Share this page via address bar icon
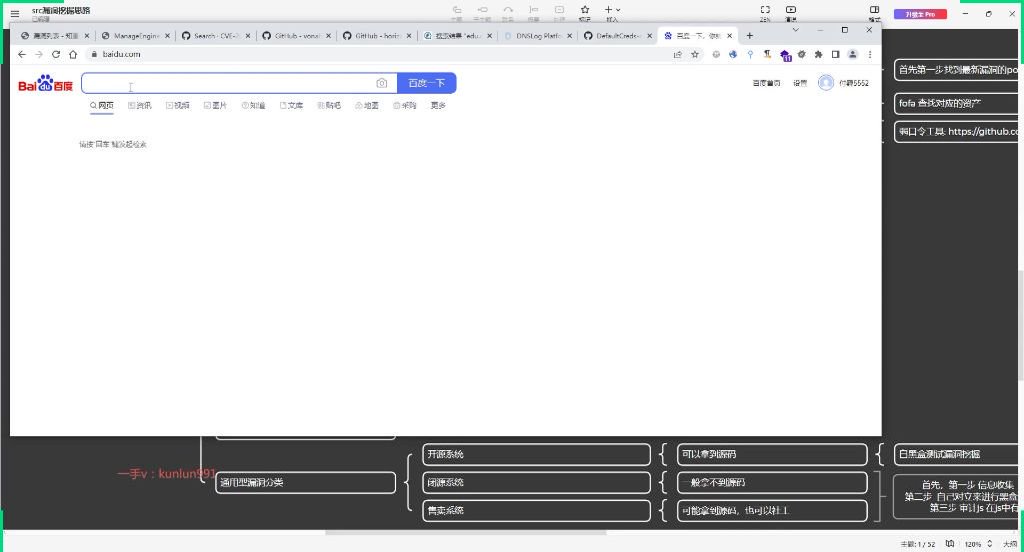The height and width of the screenshot is (552, 1024). [x=678, y=54]
